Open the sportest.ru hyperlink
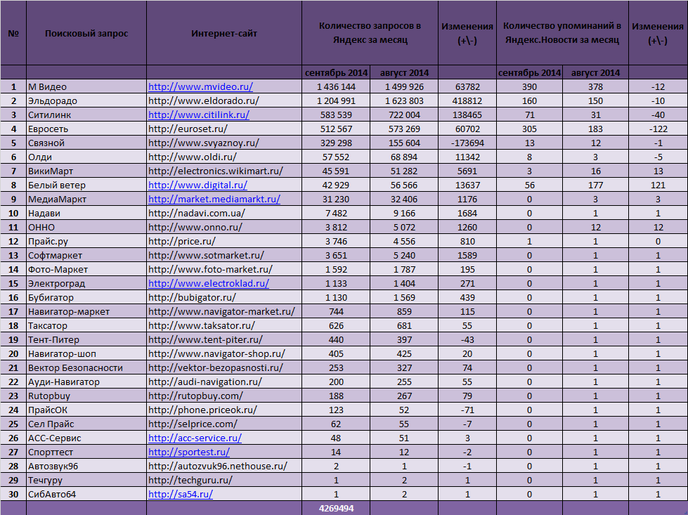The height and width of the screenshot is (515, 688). click(x=189, y=452)
